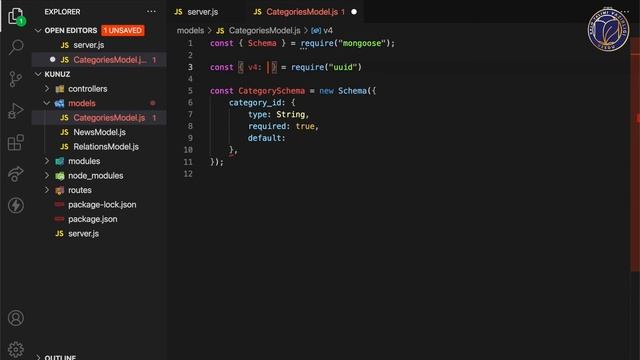Click the CategorySchema identifier in code

click(271, 91)
